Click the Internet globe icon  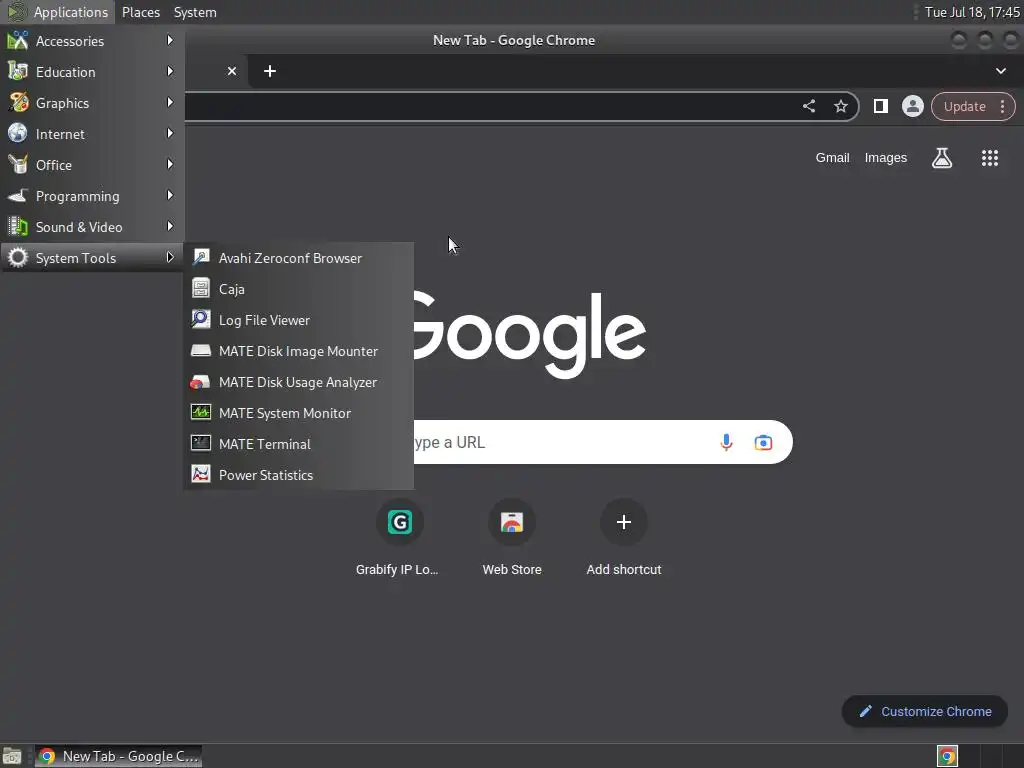18,134
